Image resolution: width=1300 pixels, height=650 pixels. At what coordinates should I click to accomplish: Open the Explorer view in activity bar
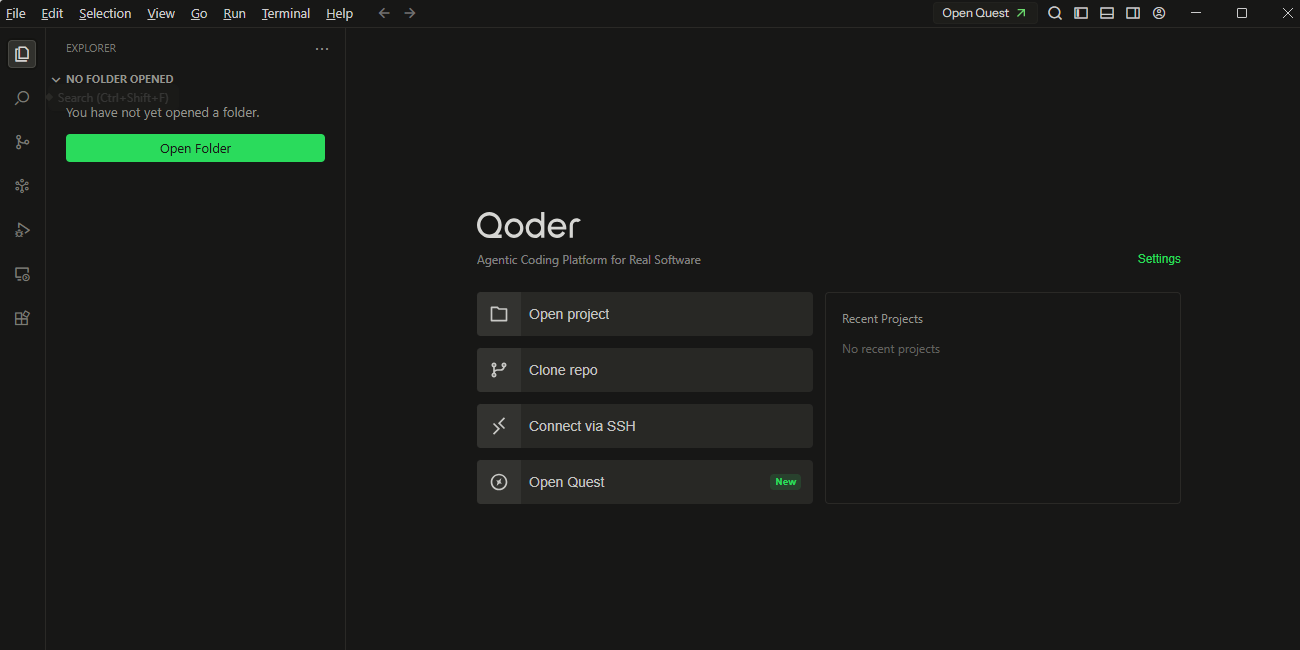[x=22, y=54]
